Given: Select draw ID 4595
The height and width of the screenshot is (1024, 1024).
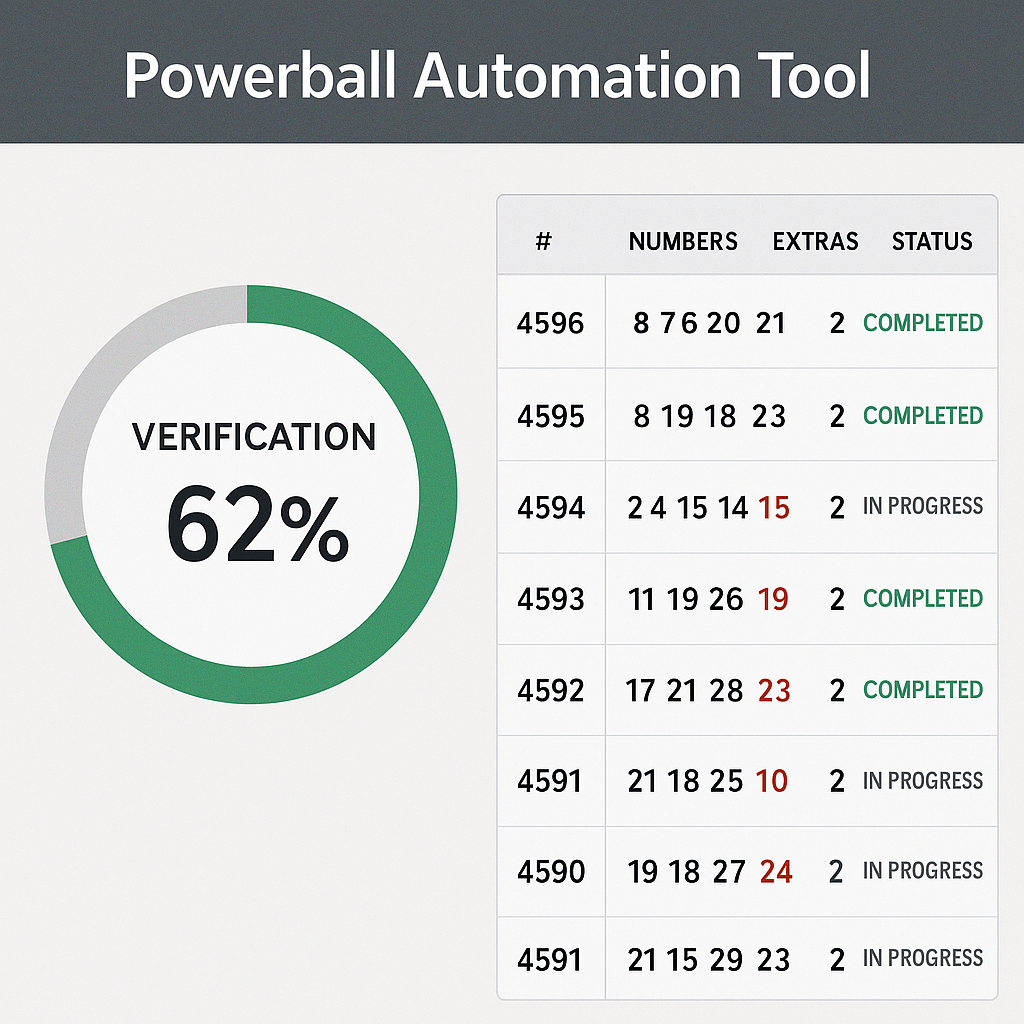Looking at the screenshot, I should point(551,416).
